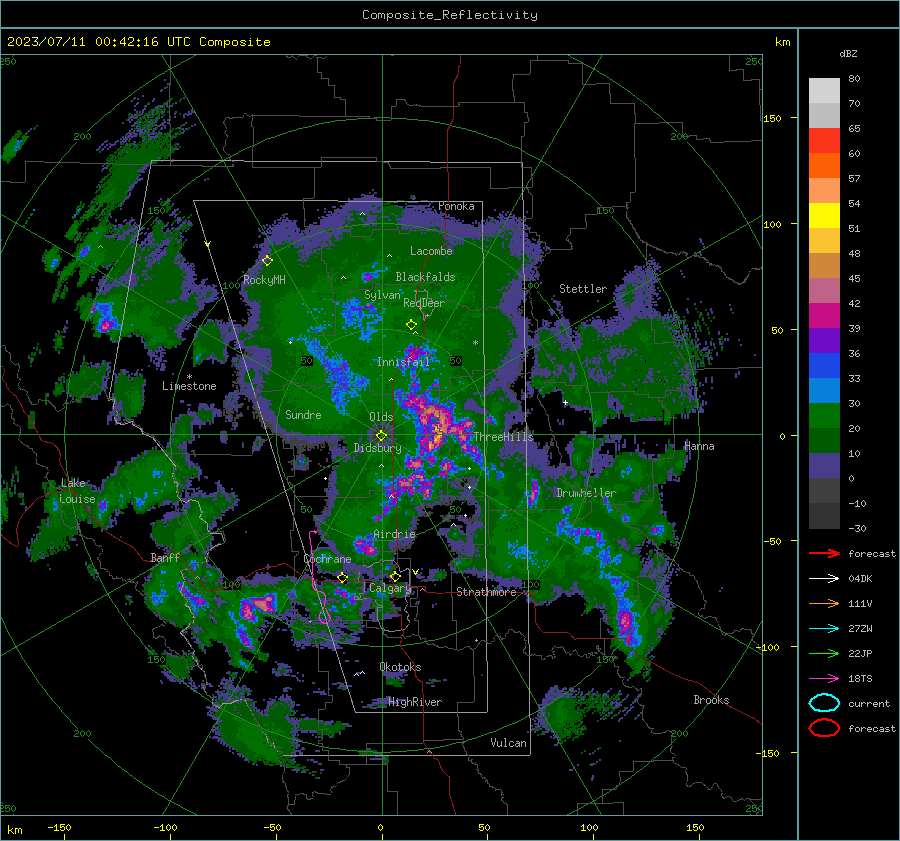900x841 pixels.
Task: Select the magenta storm cell ellipse southwest of Calgary
Action: coord(324,617)
